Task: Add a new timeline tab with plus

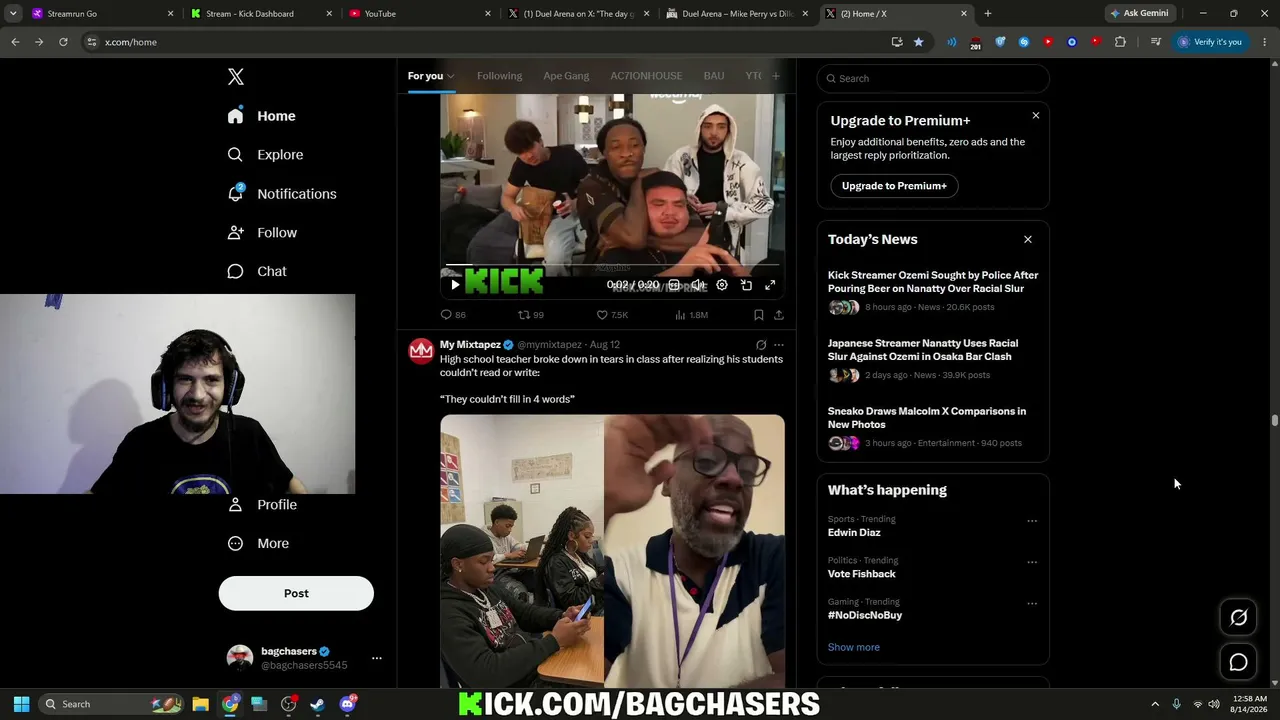Action: 775,76
